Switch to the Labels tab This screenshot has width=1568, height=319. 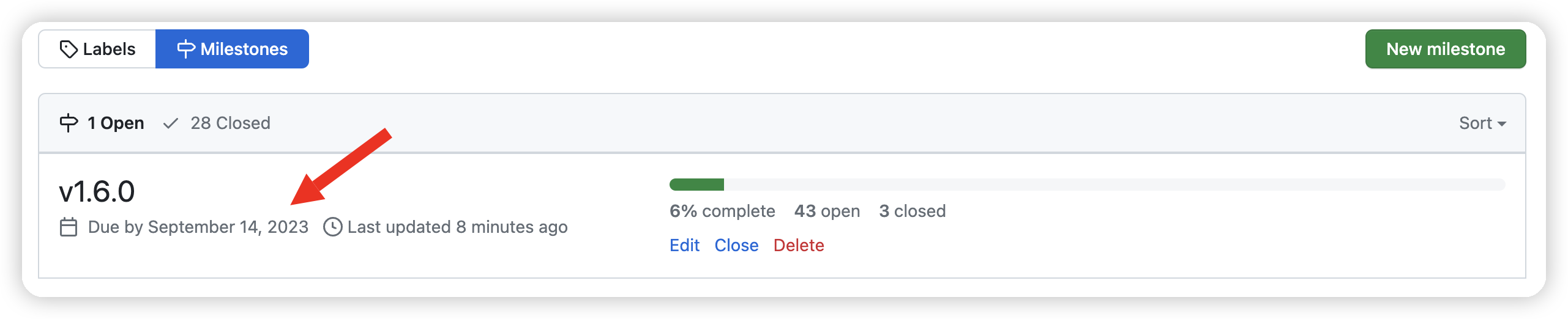97,49
